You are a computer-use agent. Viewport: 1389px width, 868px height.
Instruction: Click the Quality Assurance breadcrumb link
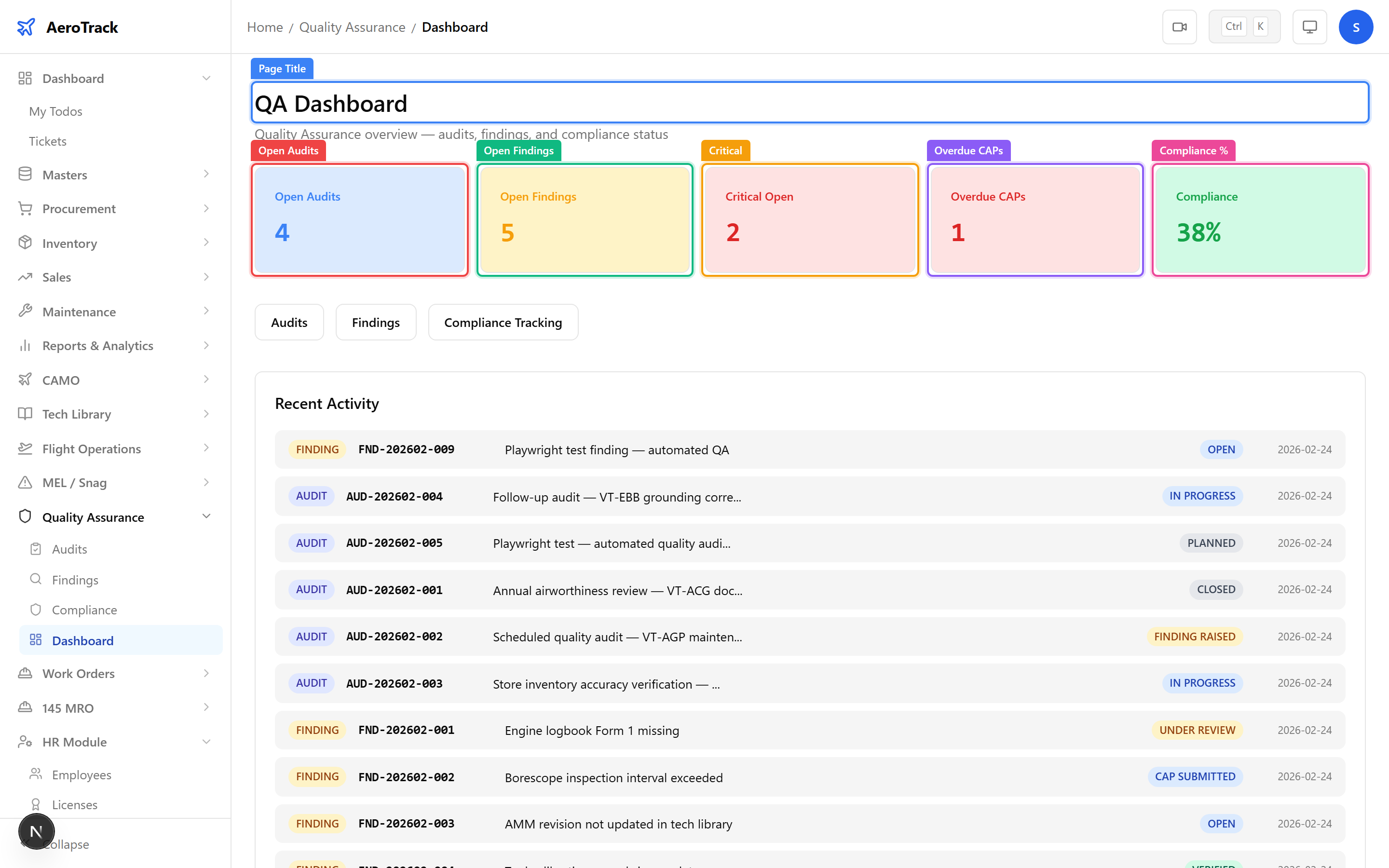pyautogui.click(x=352, y=27)
